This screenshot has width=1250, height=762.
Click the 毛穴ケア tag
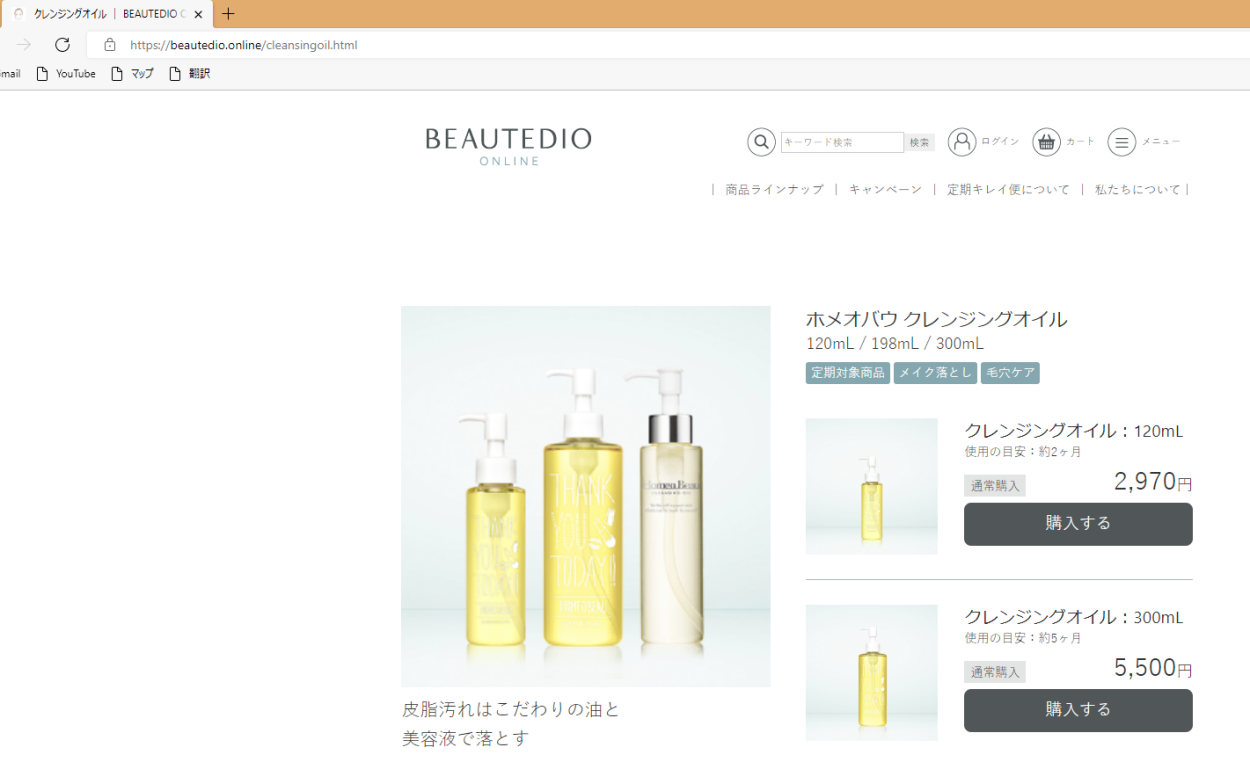[x=1010, y=373]
